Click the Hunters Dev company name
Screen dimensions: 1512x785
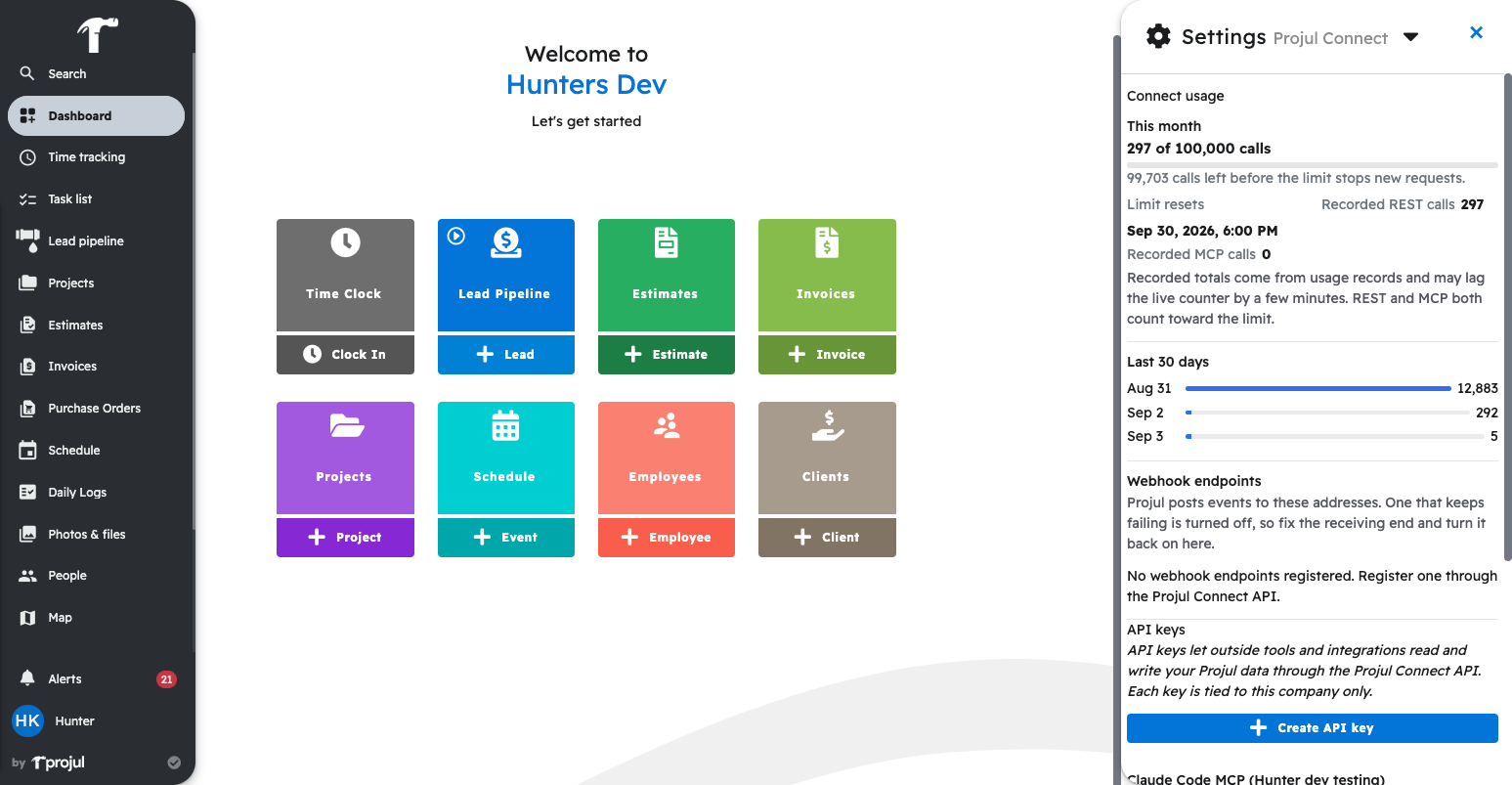(586, 85)
